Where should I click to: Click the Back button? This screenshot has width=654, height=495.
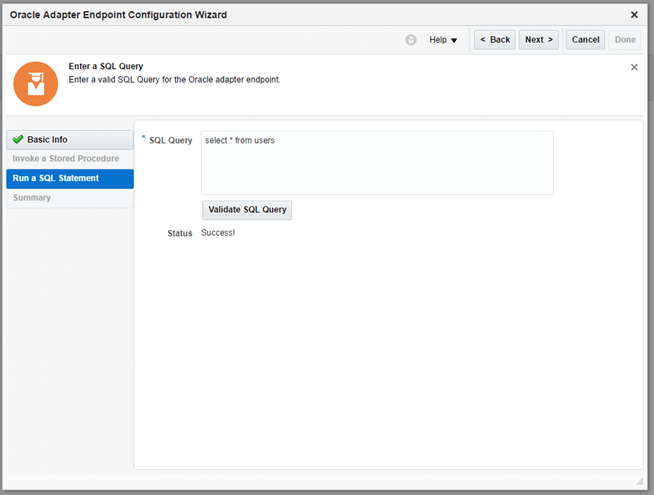click(494, 40)
